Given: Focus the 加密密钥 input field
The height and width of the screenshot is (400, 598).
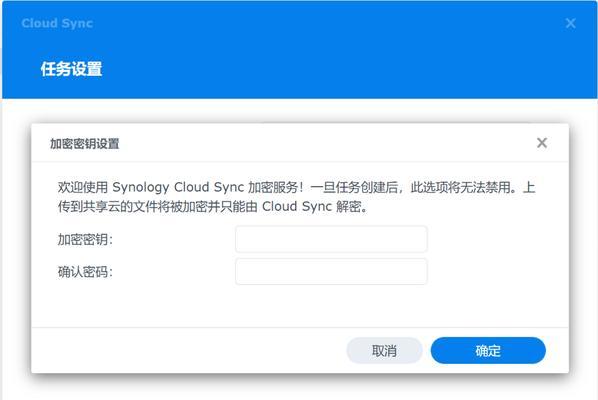Looking at the screenshot, I should point(331,239).
